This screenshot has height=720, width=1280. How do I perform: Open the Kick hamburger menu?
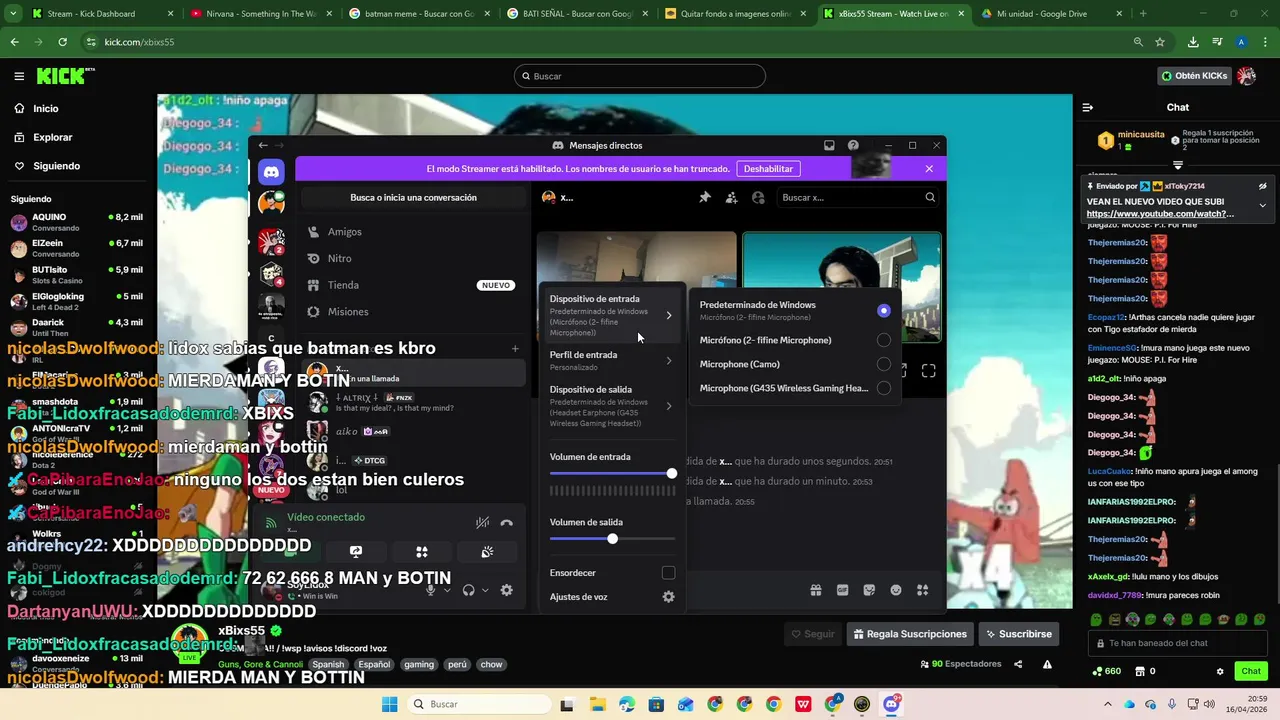[x=19, y=76]
